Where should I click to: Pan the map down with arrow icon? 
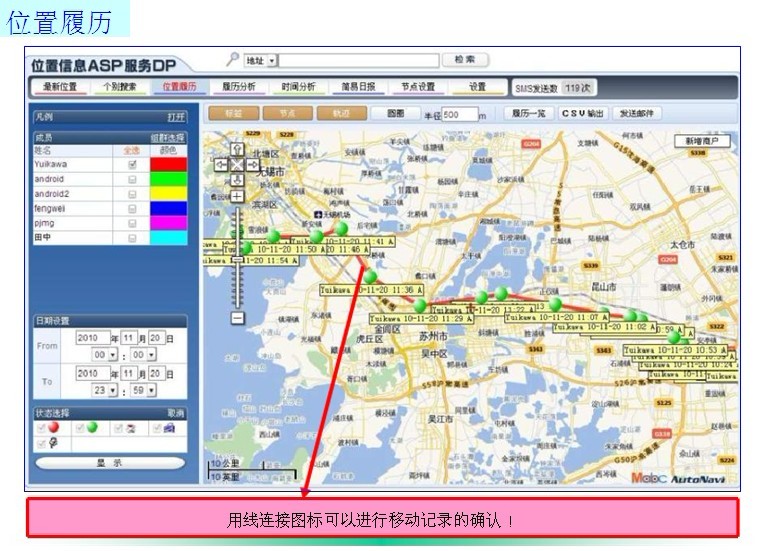coord(237,179)
